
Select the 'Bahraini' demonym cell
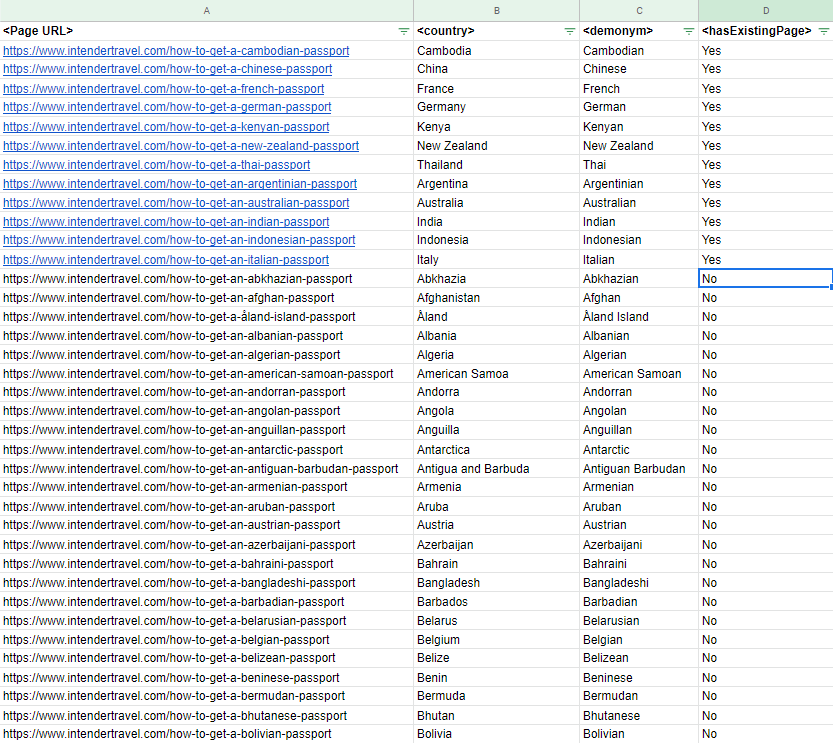pyautogui.click(x=639, y=564)
